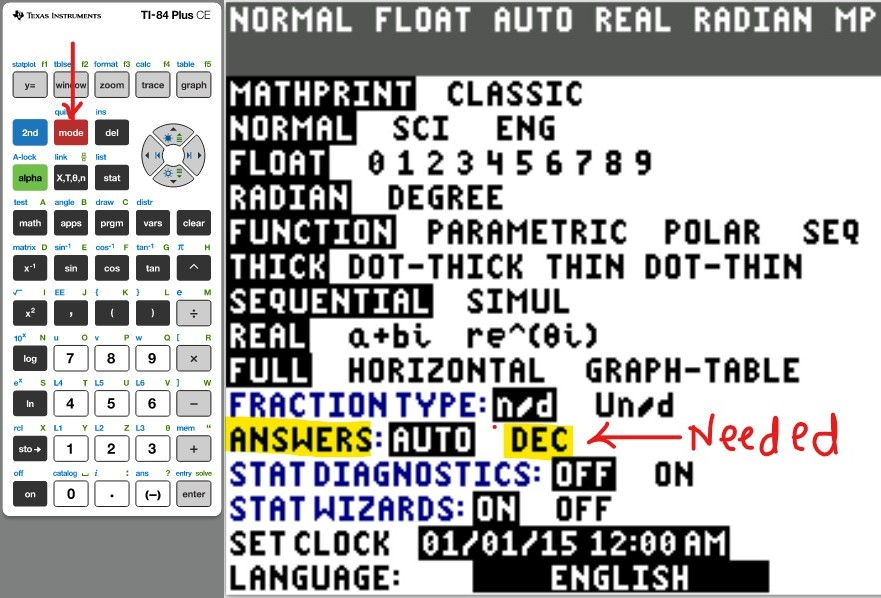Click the number 5 key
This screenshot has height=598, width=881.
112,404
